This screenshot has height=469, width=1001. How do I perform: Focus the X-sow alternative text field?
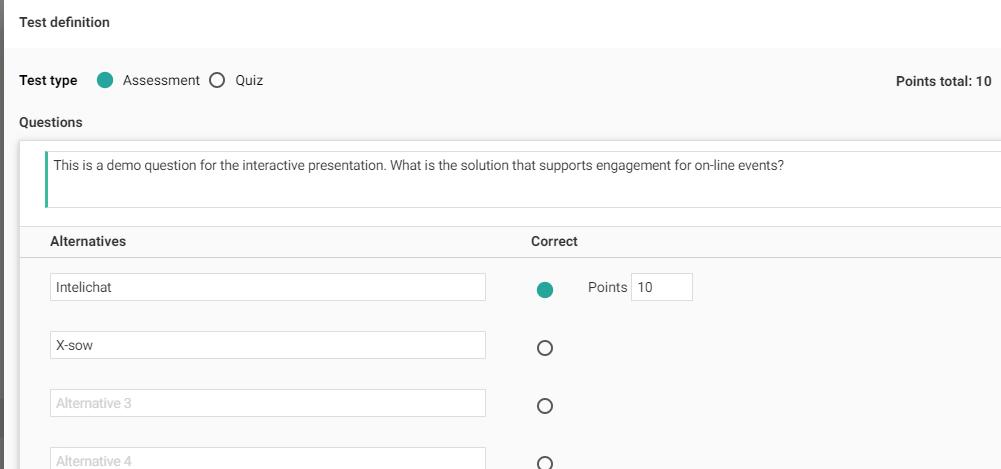click(267, 345)
